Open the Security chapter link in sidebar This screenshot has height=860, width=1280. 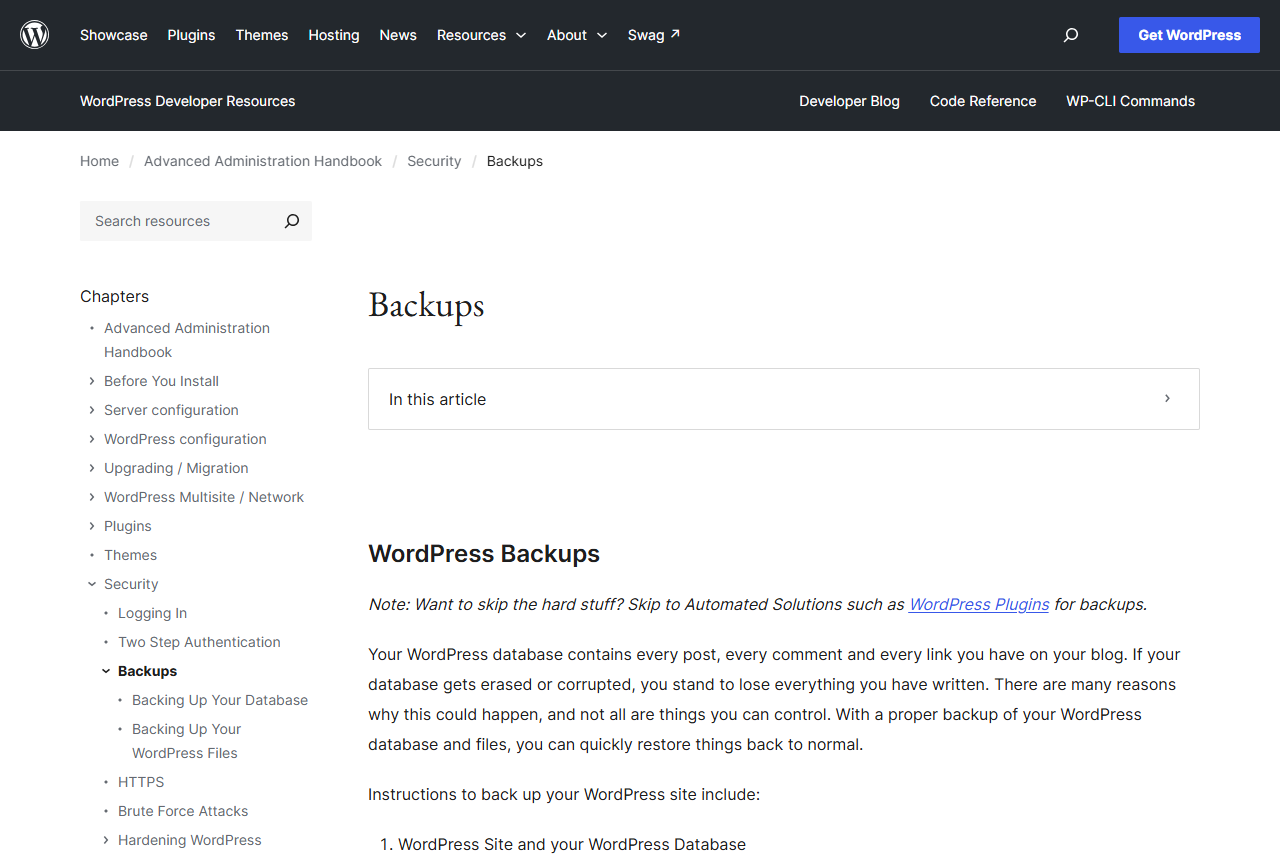pyautogui.click(x=131, y=584)
